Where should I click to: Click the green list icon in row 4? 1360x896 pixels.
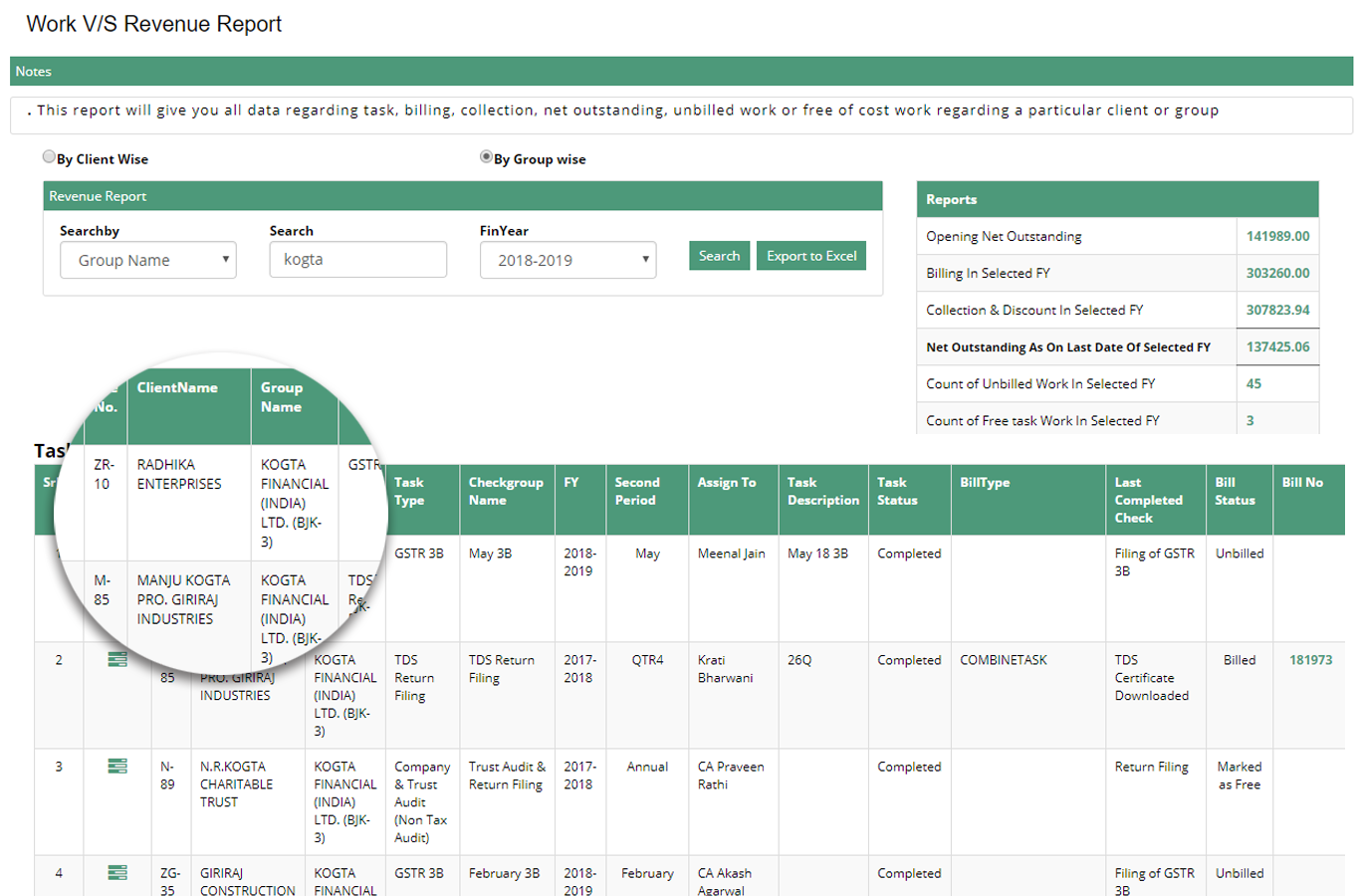pyautogui.click(x=117, y=872)
